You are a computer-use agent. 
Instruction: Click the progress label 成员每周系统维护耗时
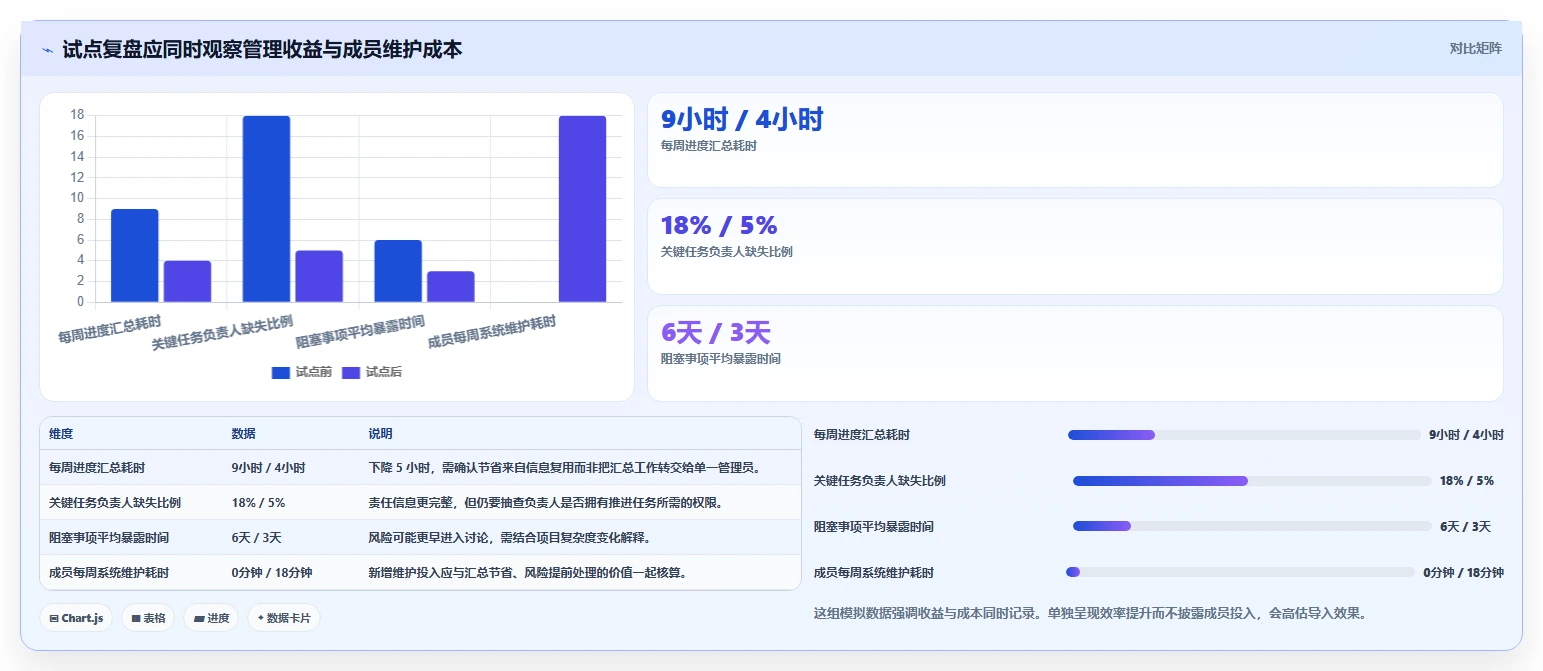tap(874, 572)
